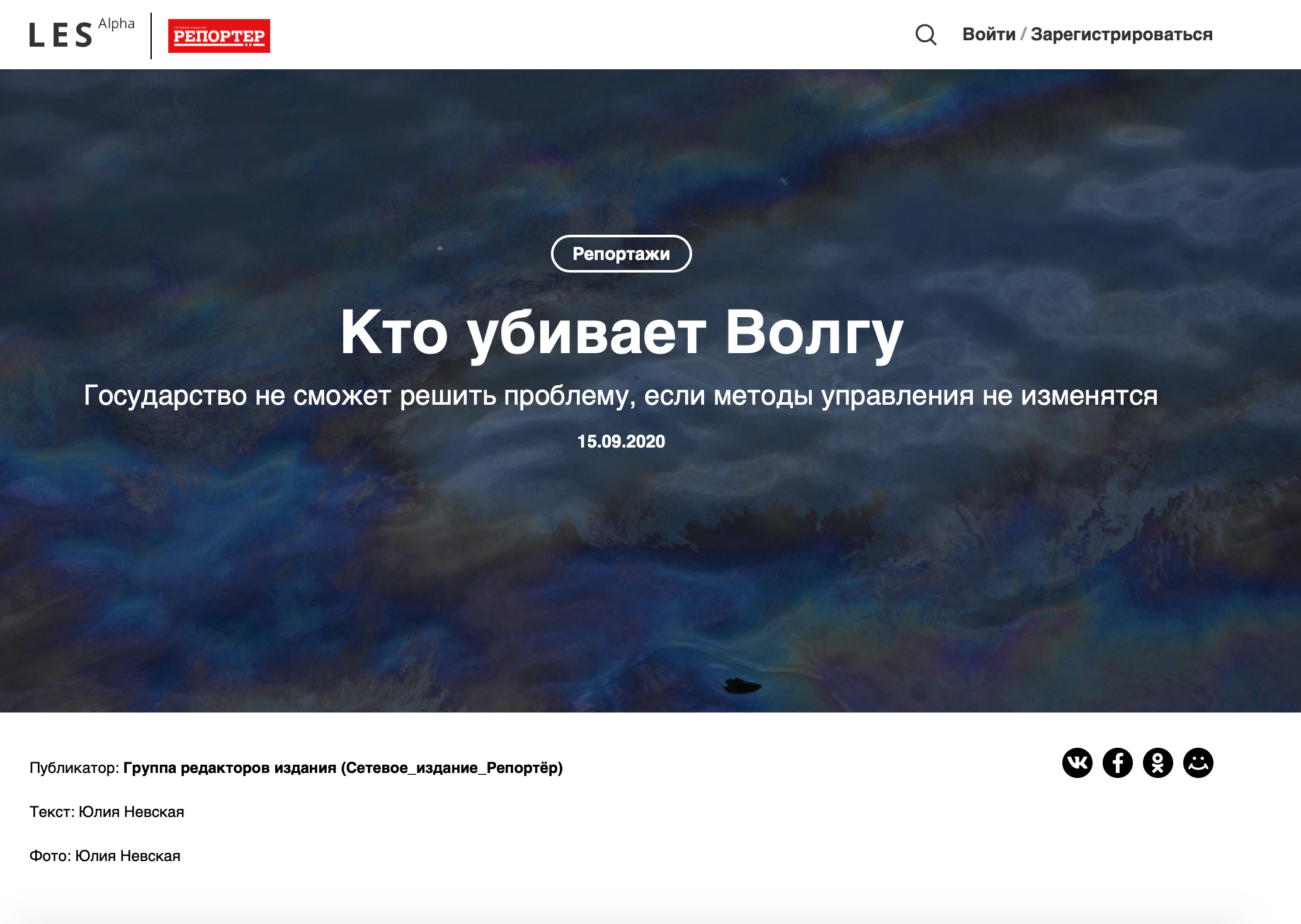
Task: Click the Сетевое_издание_Репортёр publisher name
Action: 452,767
